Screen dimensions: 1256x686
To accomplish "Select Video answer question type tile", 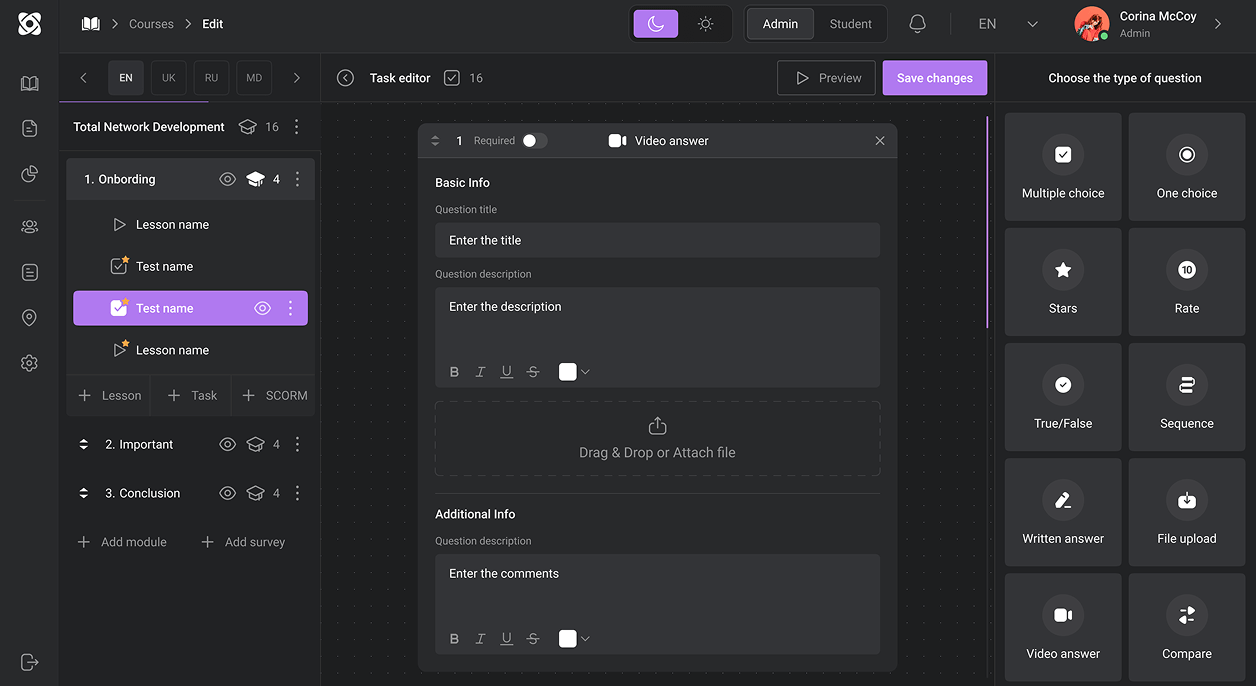I will (1063, 627).
